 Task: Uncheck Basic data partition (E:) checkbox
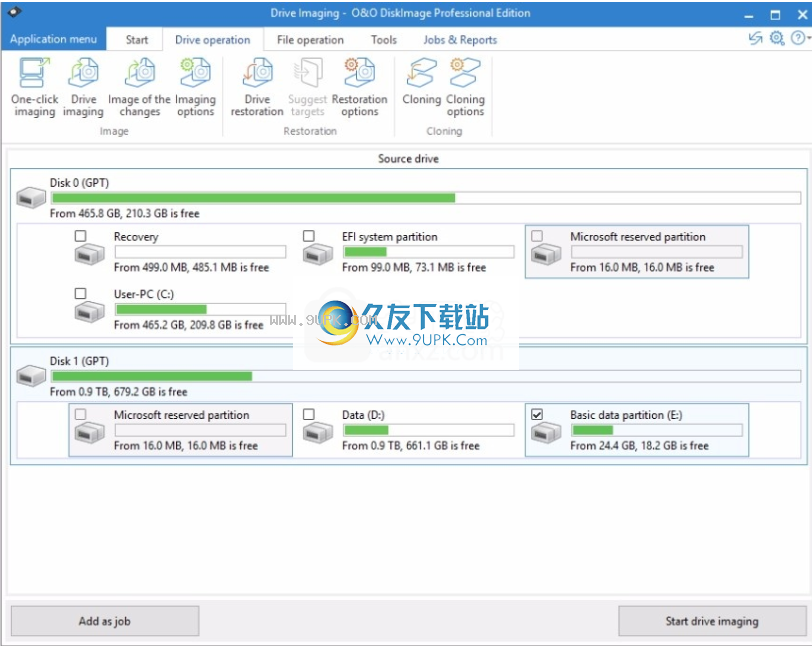click(537, 414)
